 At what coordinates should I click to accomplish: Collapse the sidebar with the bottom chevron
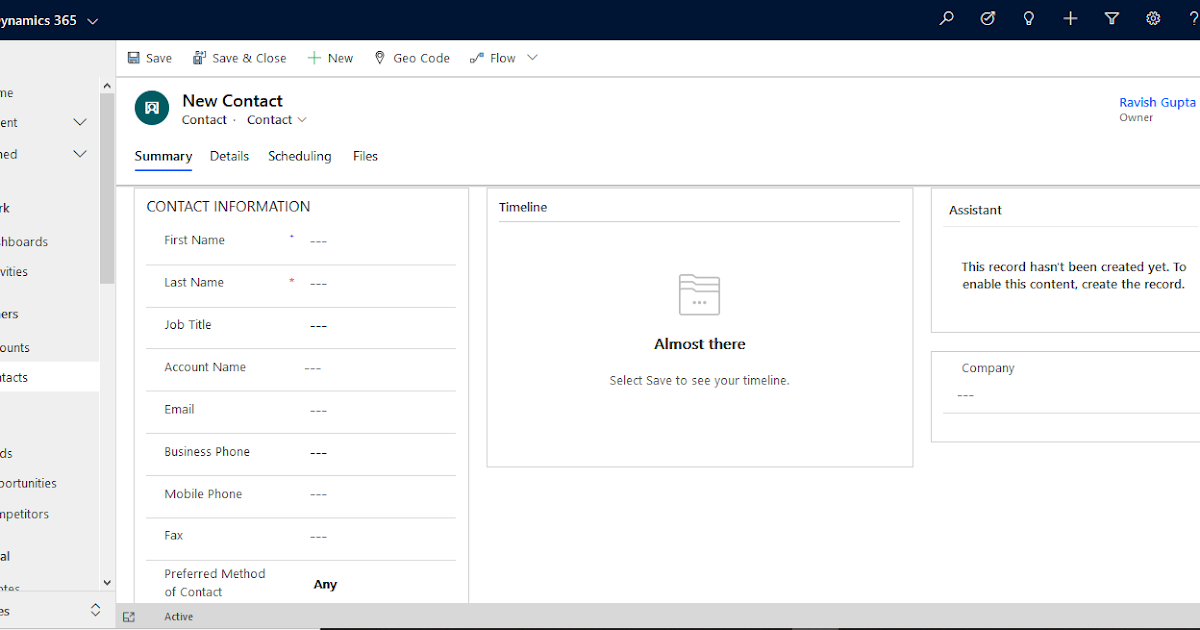(95, 609)
